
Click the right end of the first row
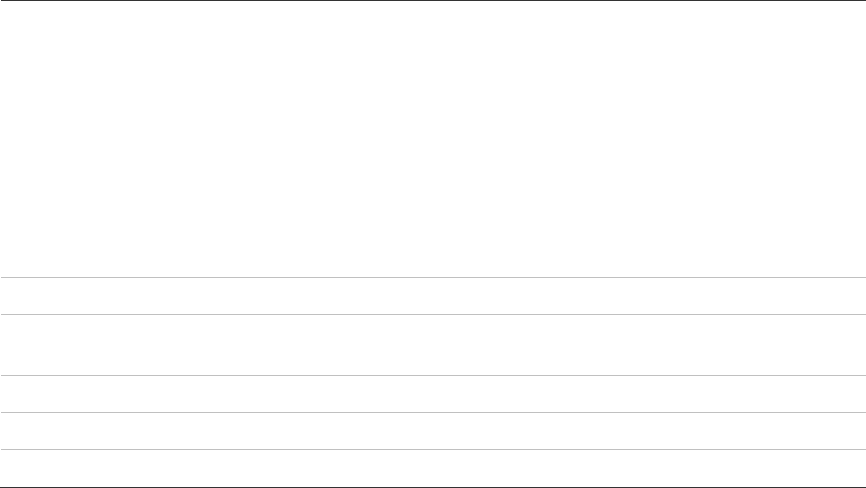pyautogui.click(x=860, y=296)
